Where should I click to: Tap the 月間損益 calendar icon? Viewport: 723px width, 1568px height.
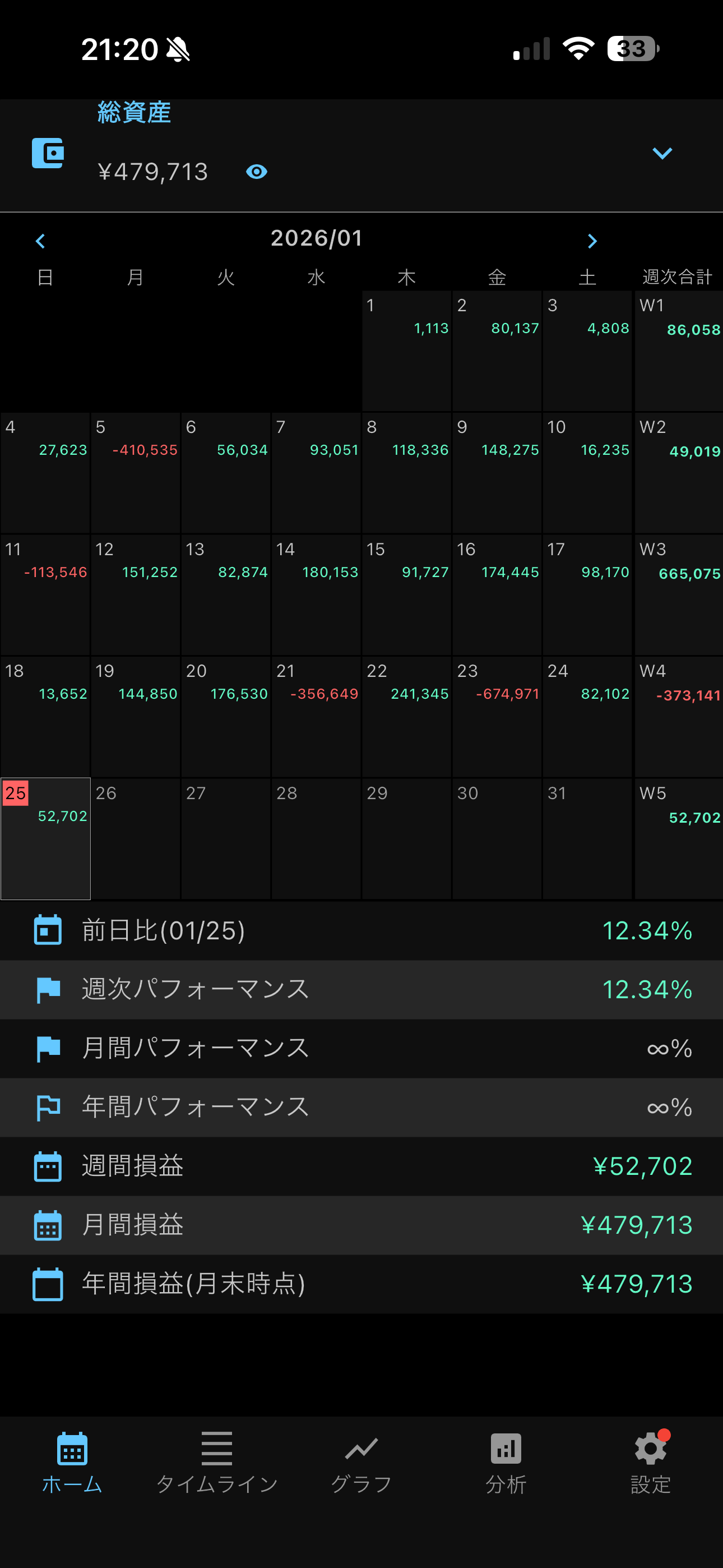click(48, 1225)
